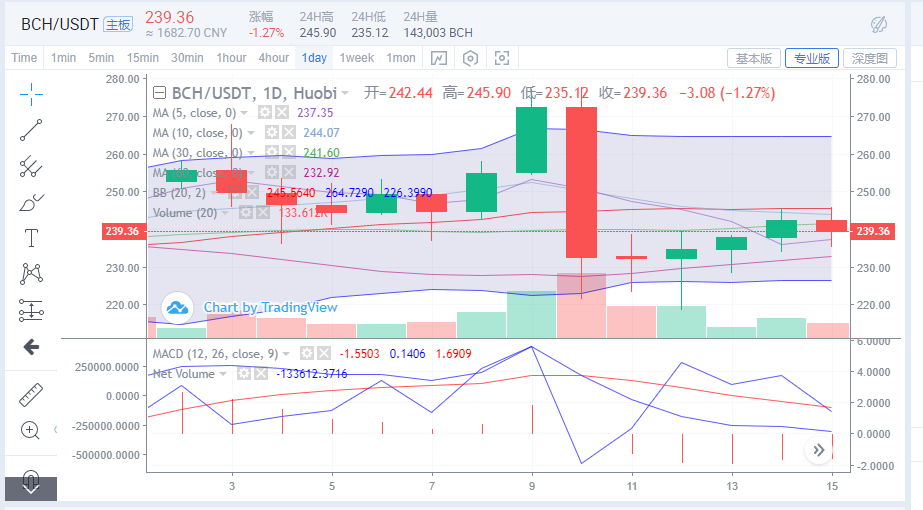Select the ruler measure tool
Image resolution: width=923 pixels, height=510 pixels.
coord(31,395)
